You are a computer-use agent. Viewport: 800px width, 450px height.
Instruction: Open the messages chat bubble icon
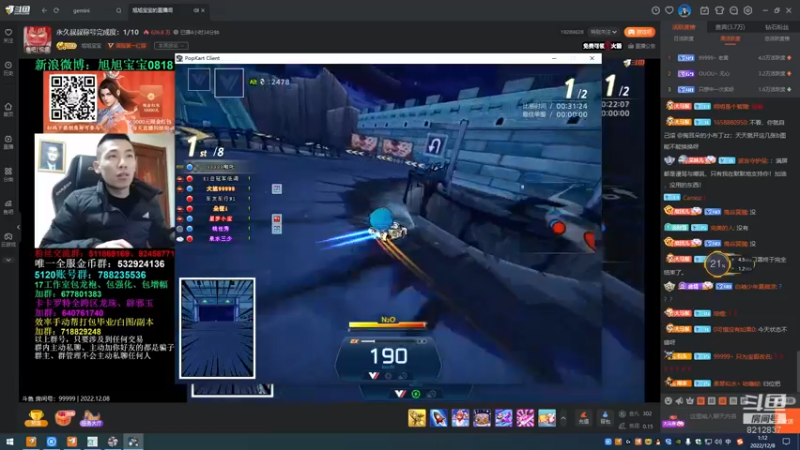coord(734,10)
